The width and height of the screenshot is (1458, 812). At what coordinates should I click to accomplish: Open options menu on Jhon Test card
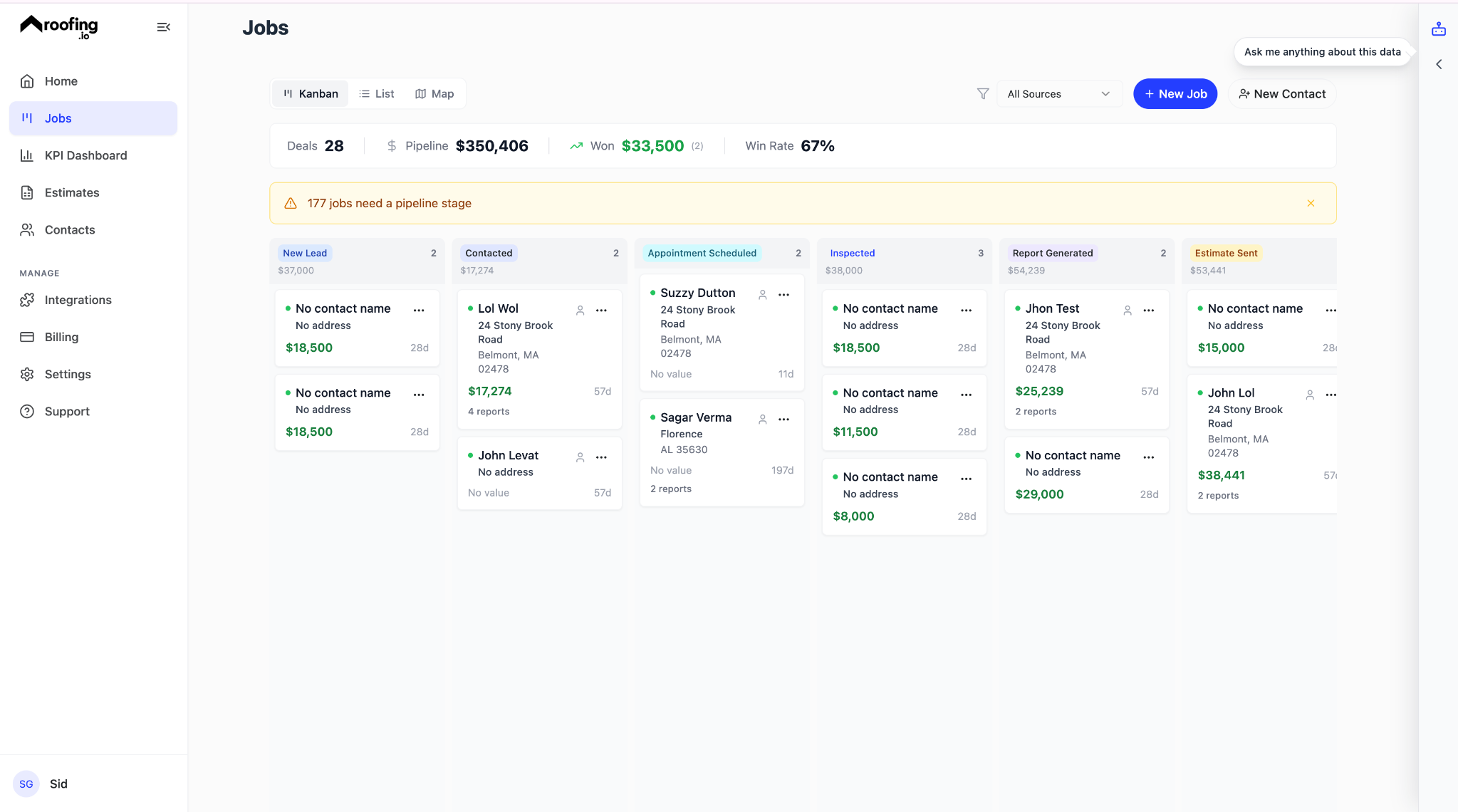click(1148, 311)
